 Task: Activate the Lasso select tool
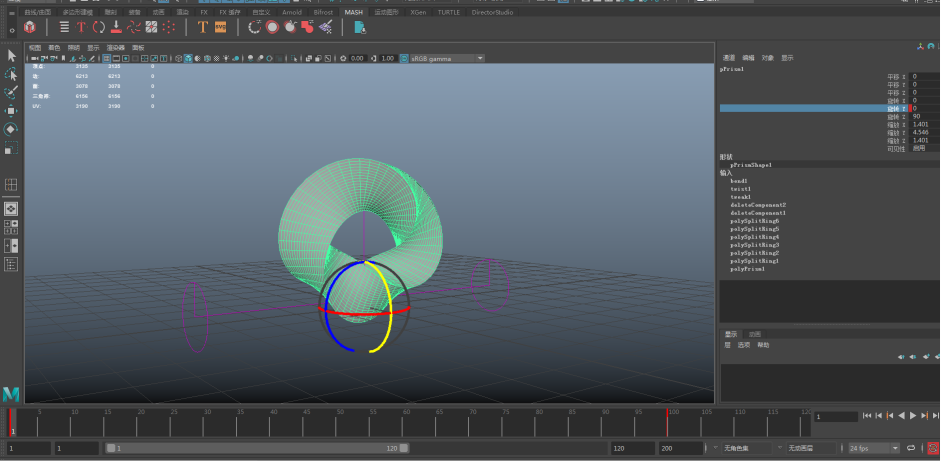tap(11, 74)
